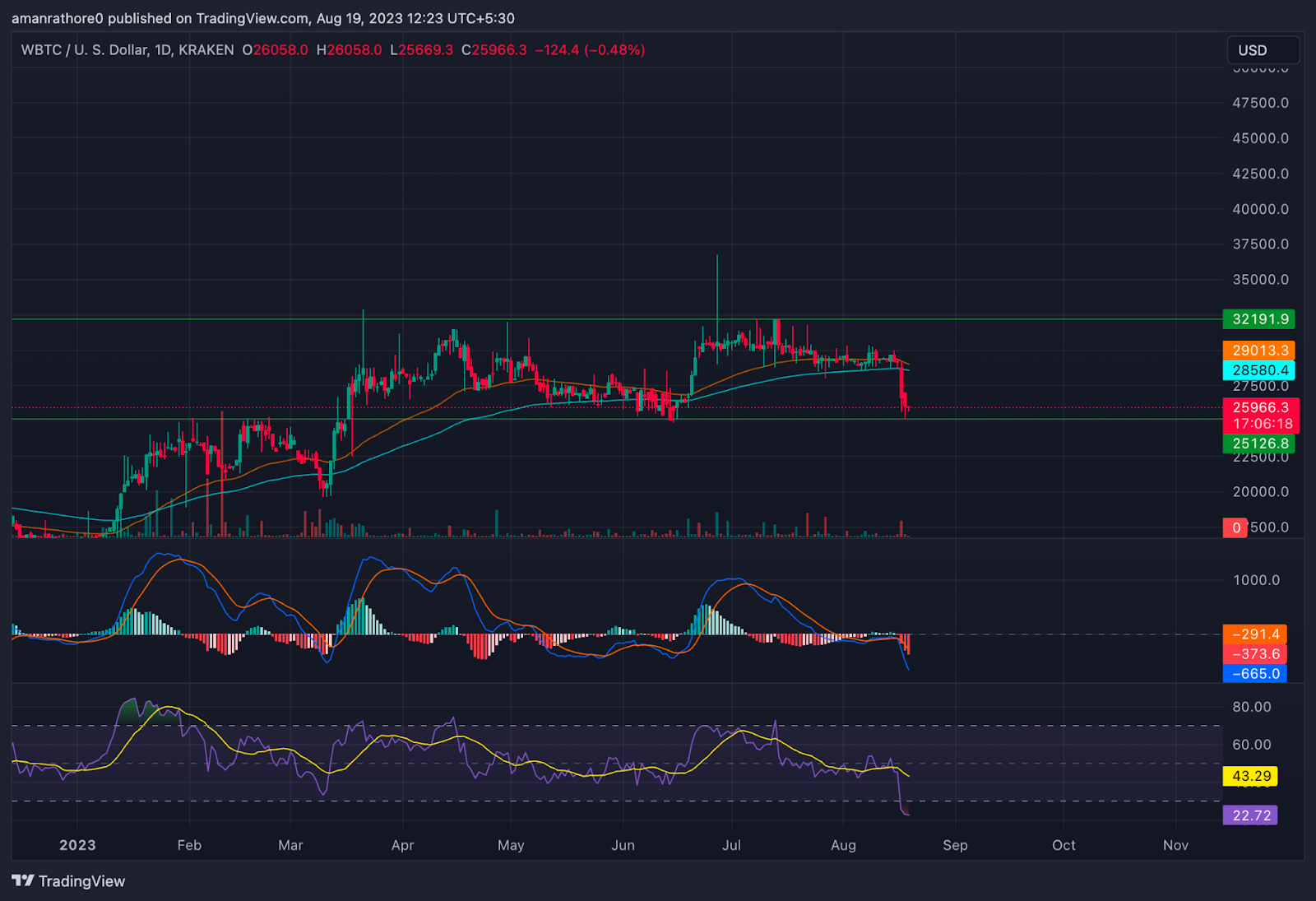
Task: Click the 60.00 RSI scale value
Action: click(x=1252, y=745)
